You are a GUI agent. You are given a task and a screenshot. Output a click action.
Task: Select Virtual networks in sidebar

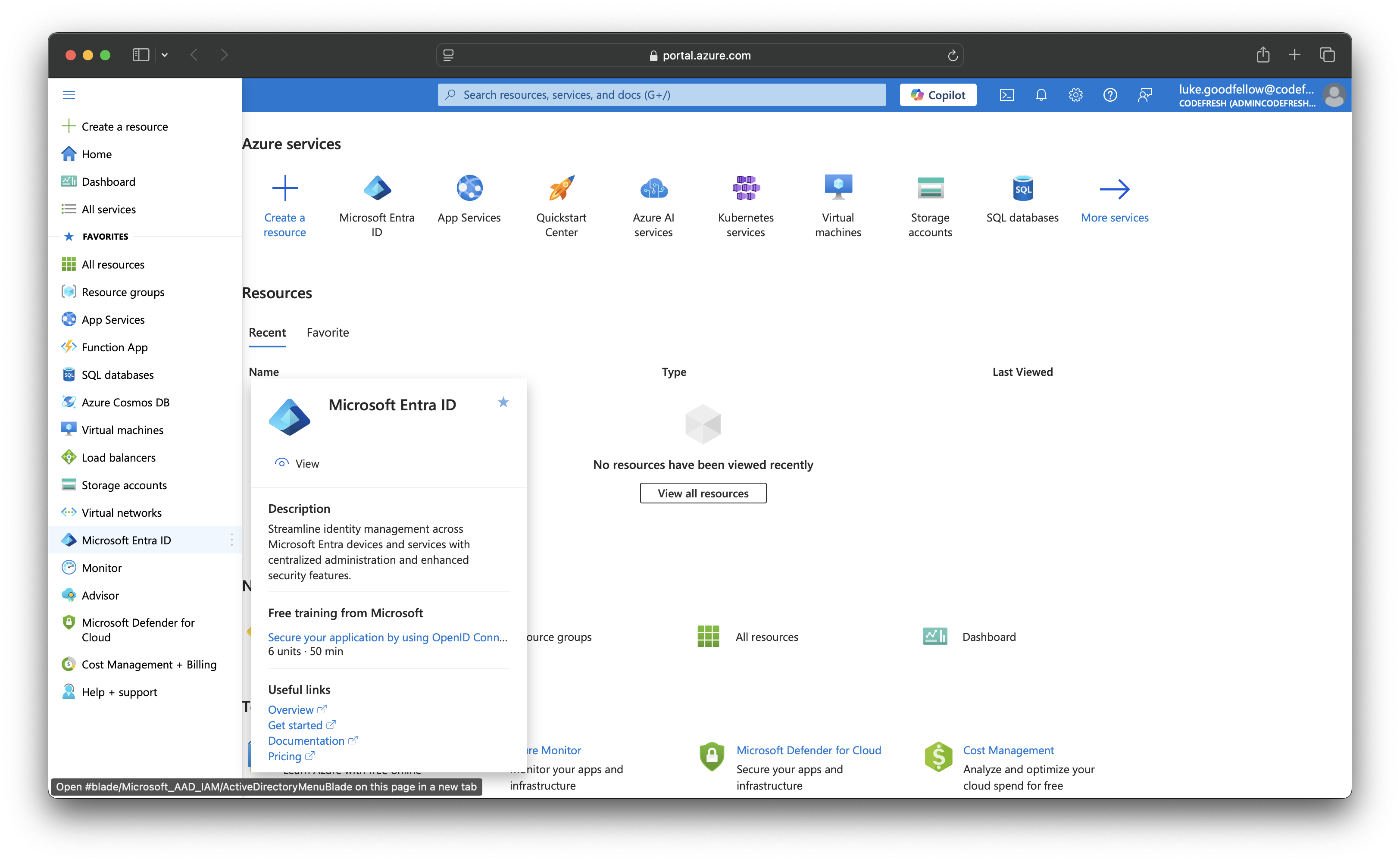(x=122, y=512)
